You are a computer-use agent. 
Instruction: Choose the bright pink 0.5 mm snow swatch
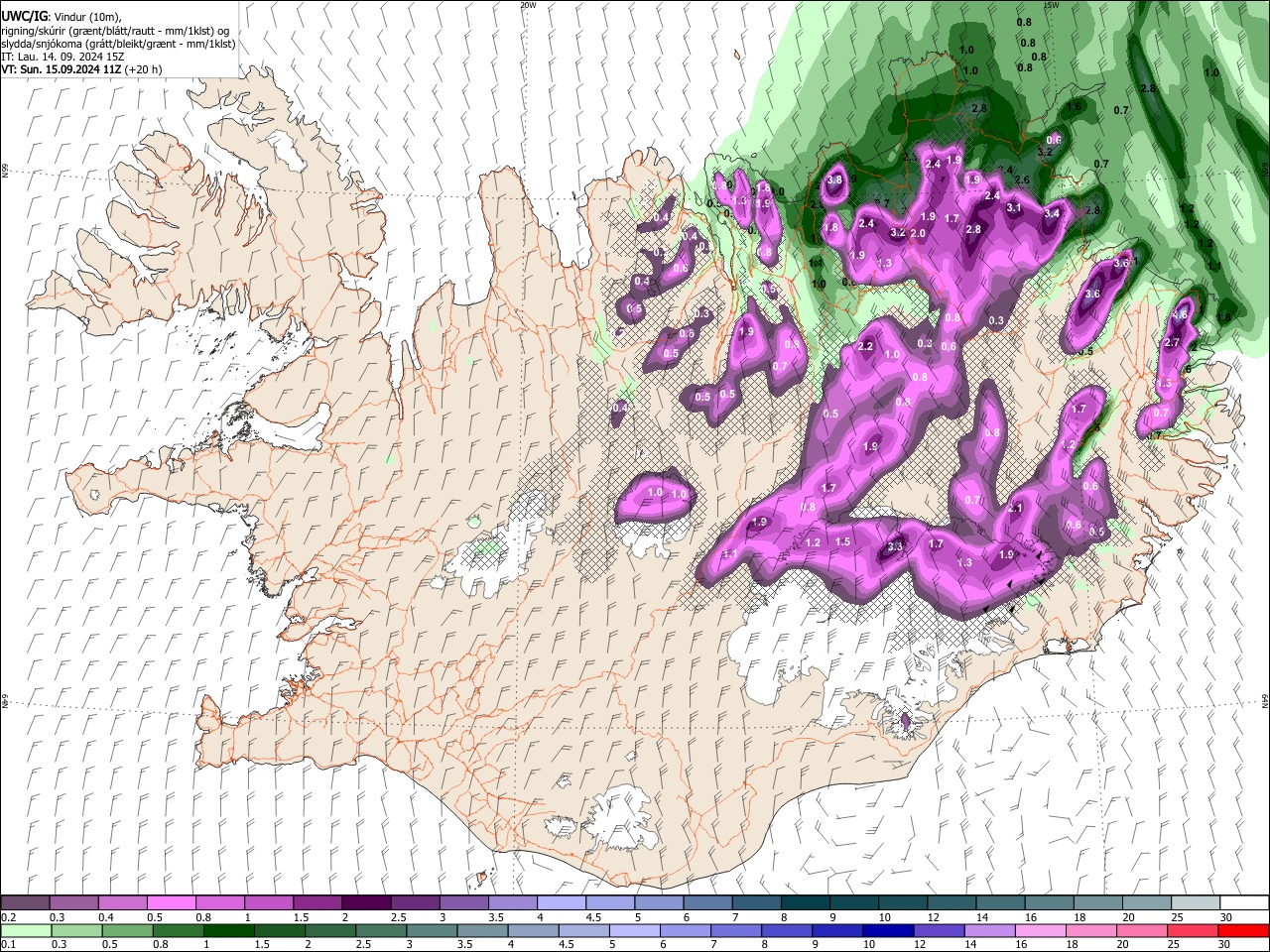click(171, 903)
